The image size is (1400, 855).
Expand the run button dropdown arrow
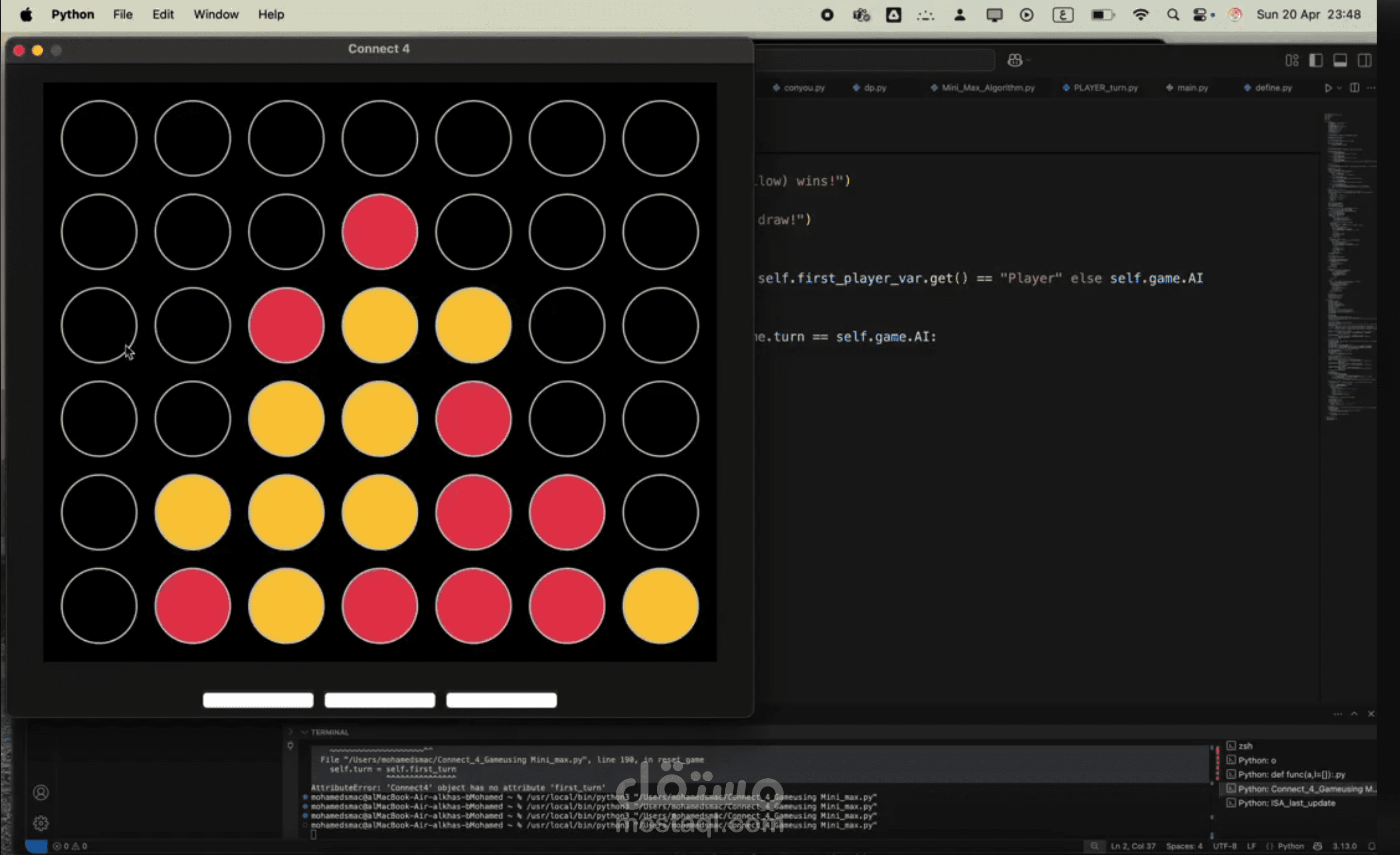pos(1339,88)
